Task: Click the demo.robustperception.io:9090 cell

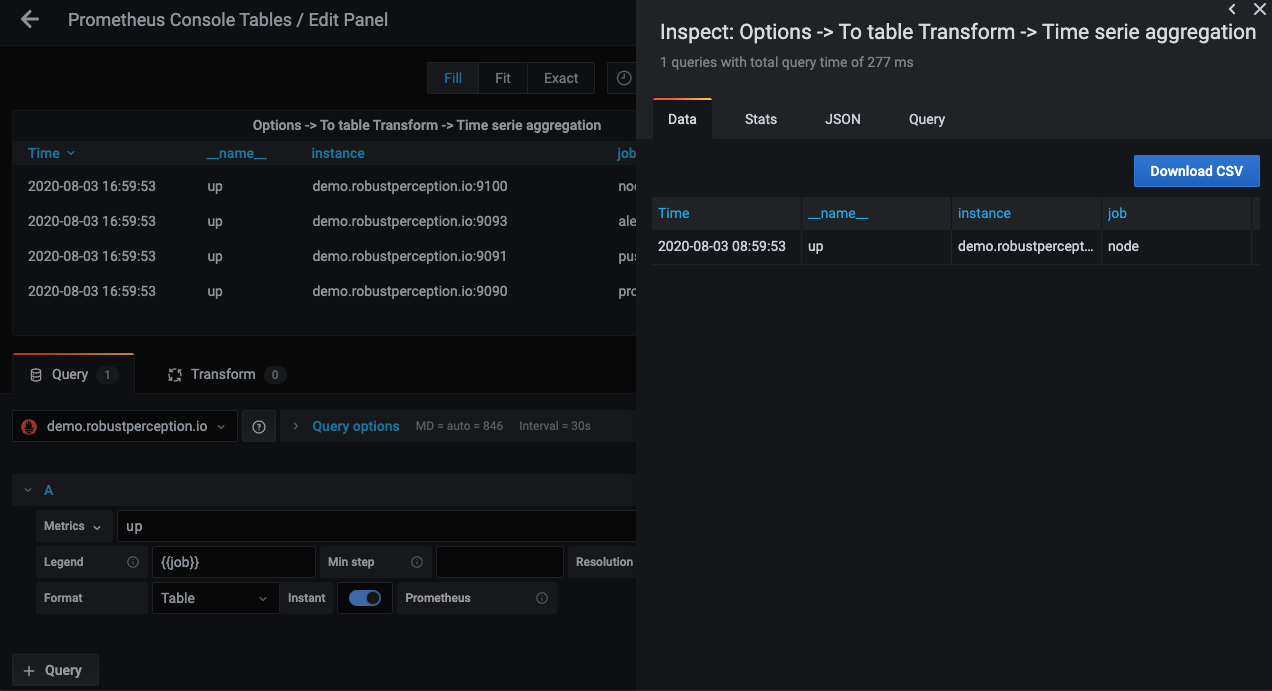Action: [410, 291]
